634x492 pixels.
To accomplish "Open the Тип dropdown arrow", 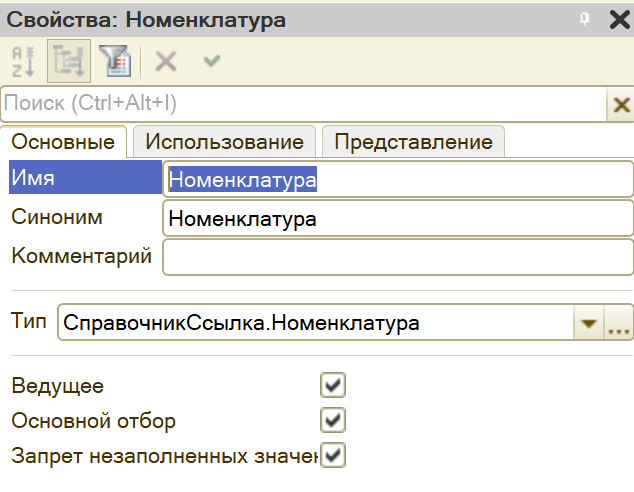I will point(589,323).
